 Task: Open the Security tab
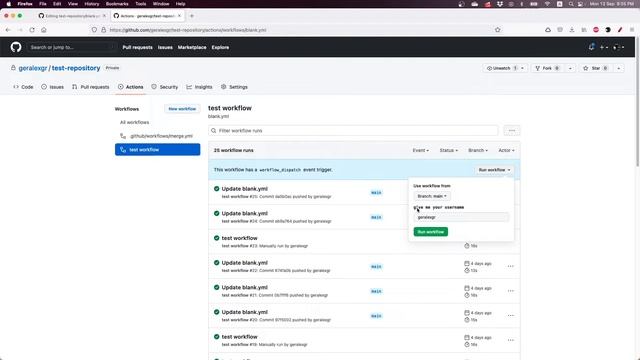[x=164, y=87]
